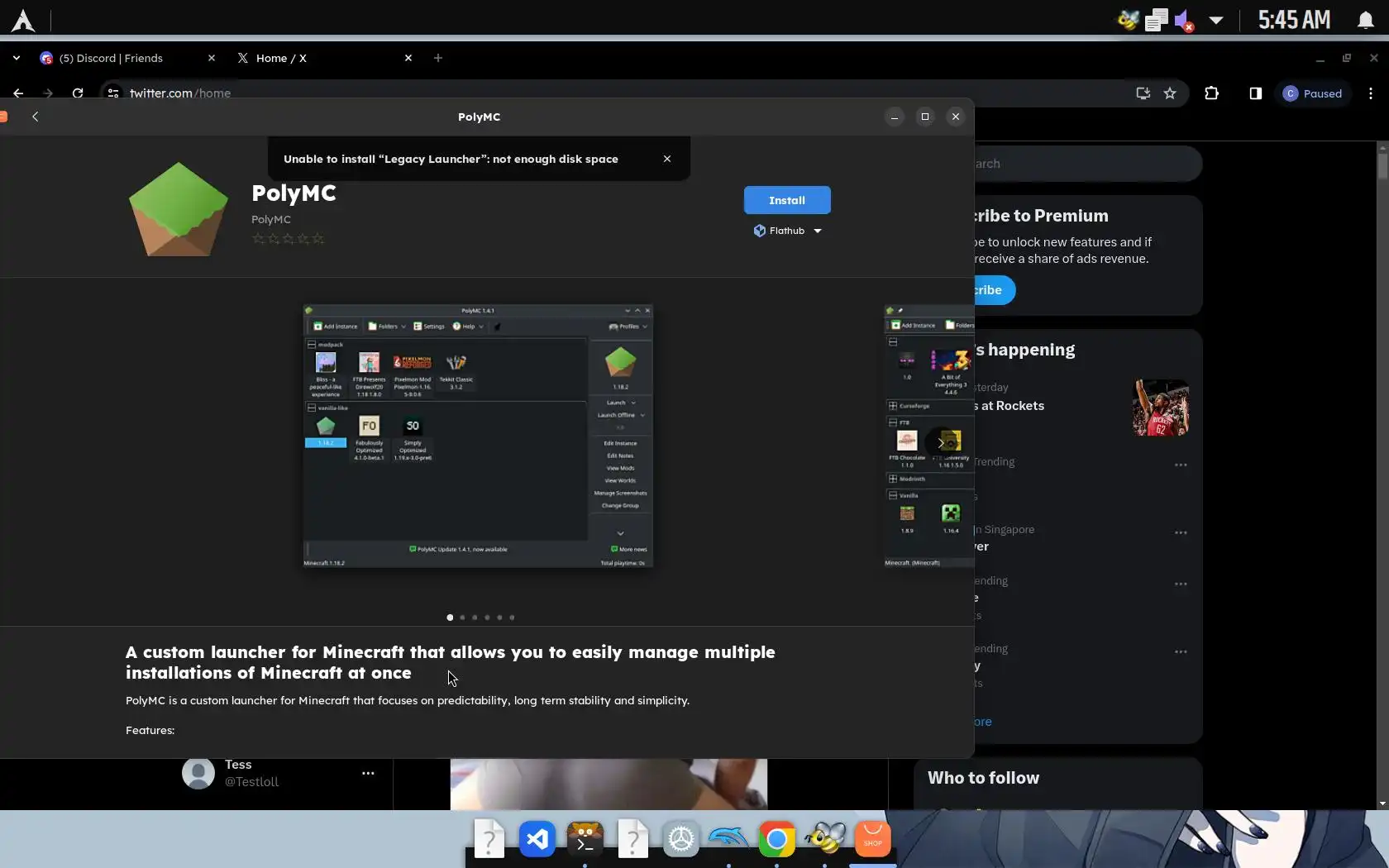Open the first PolyMC screenshot preview

pos(478,436)
